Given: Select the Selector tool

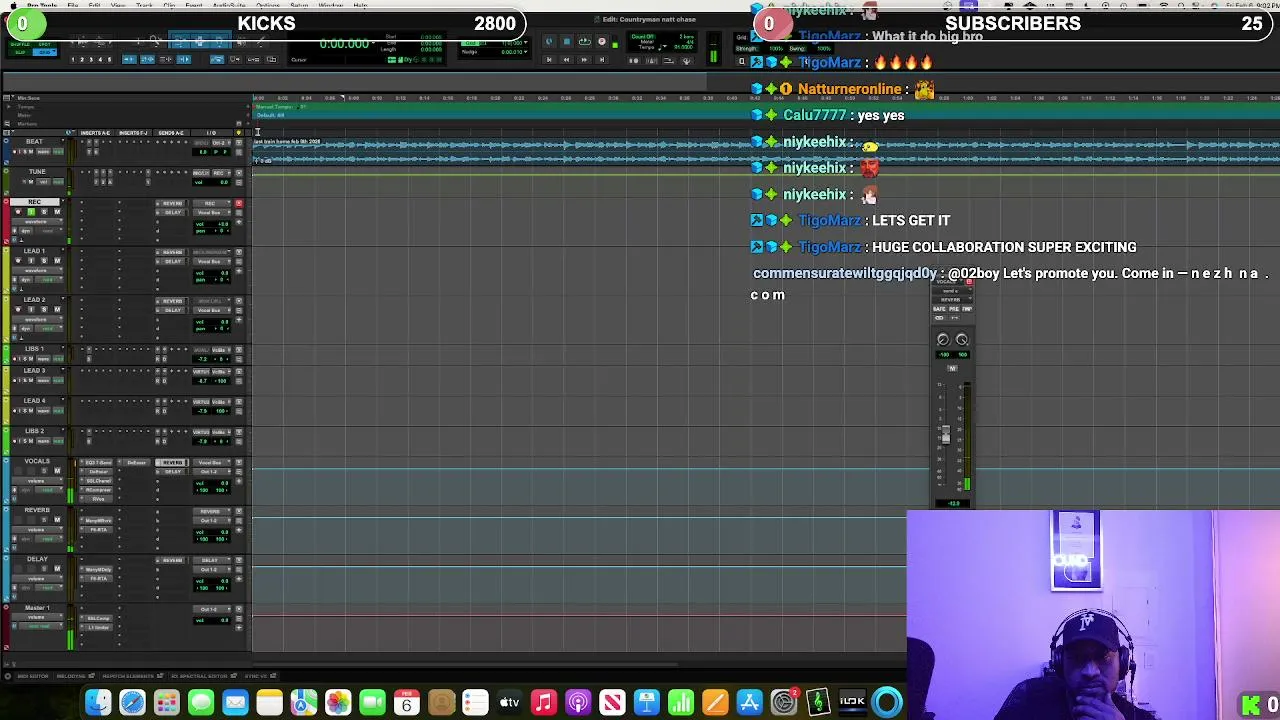Looking at the screenshot, I should tap(200, 41).
